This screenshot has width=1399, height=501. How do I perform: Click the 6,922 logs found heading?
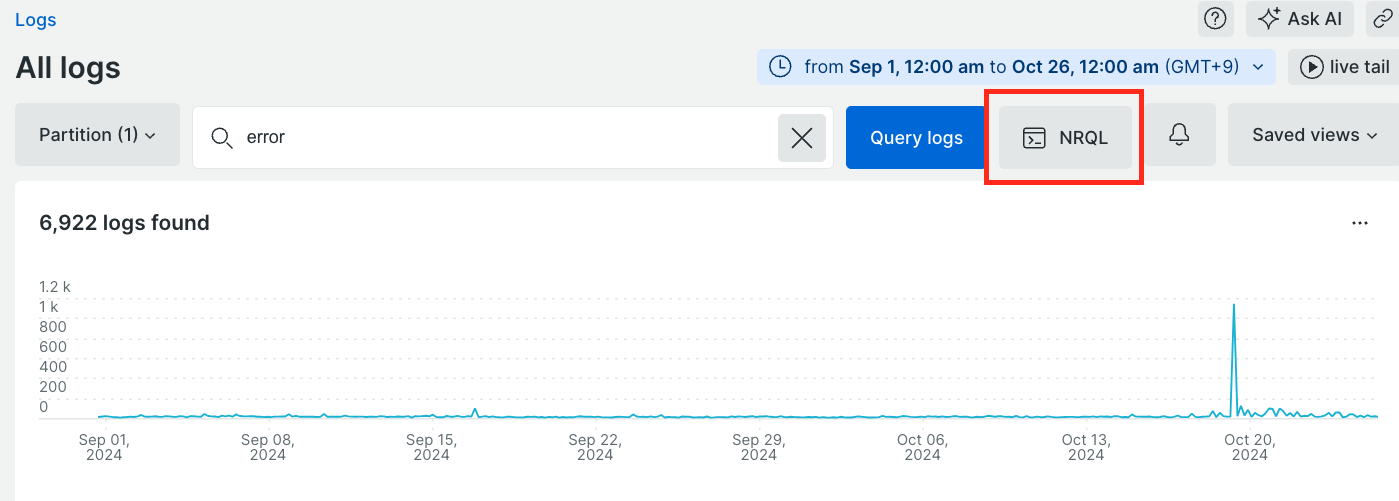pyautogui.click(x=124, y=223)
